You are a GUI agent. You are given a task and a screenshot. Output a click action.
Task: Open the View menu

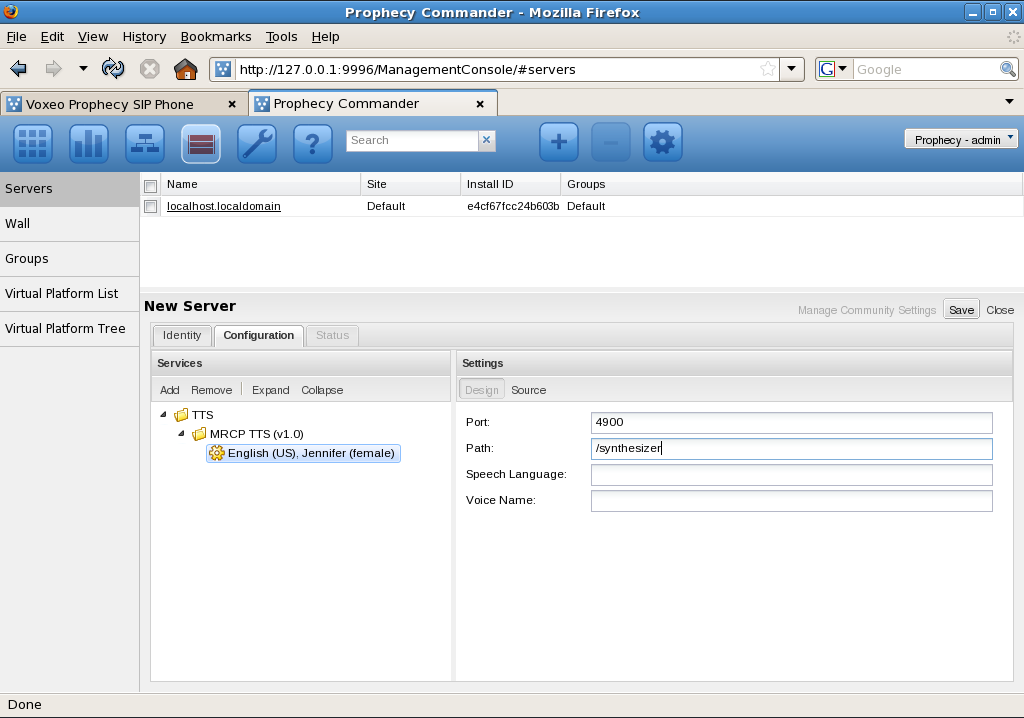click(x=93, y=37)
